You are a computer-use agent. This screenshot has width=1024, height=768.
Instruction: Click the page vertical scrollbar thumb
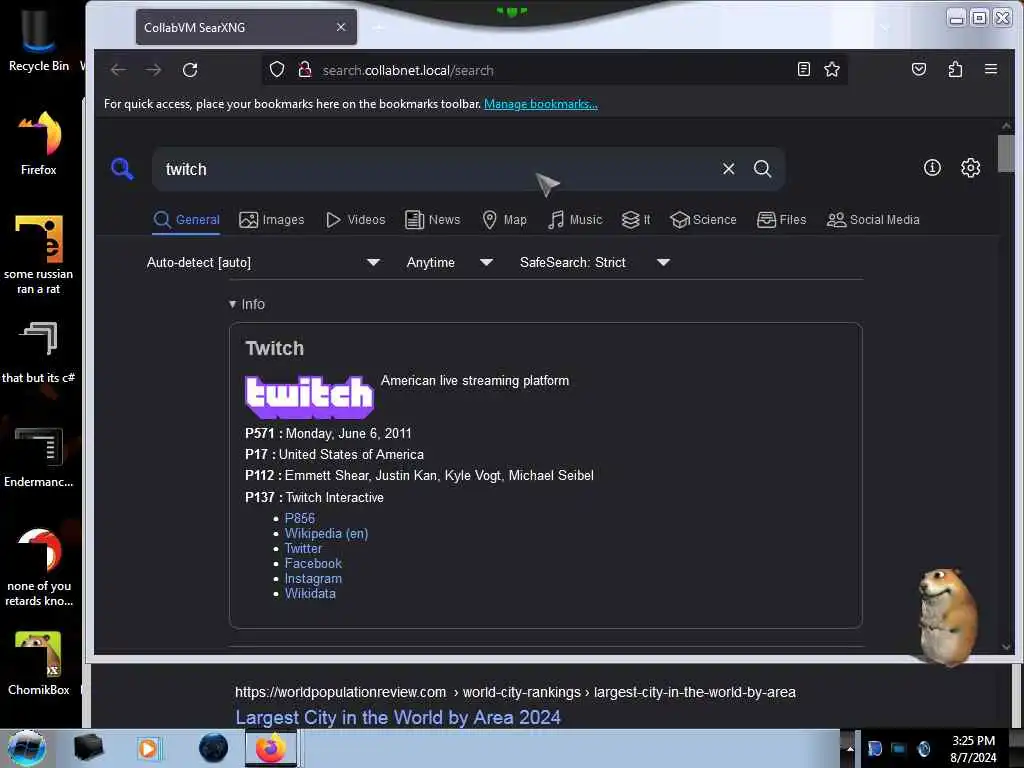click(x=1006, y=154)
